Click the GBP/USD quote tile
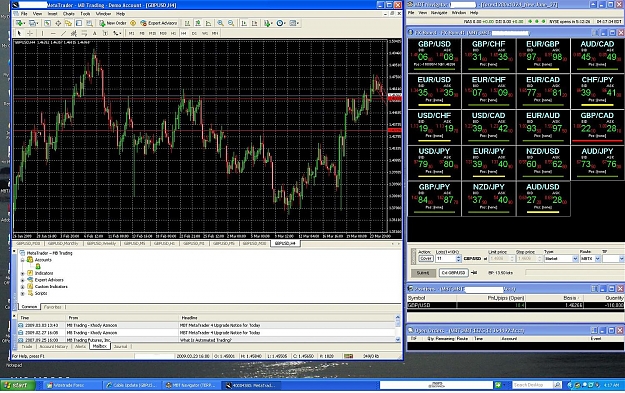Viewport: 625px width, 393px height. tap(434, 55)
